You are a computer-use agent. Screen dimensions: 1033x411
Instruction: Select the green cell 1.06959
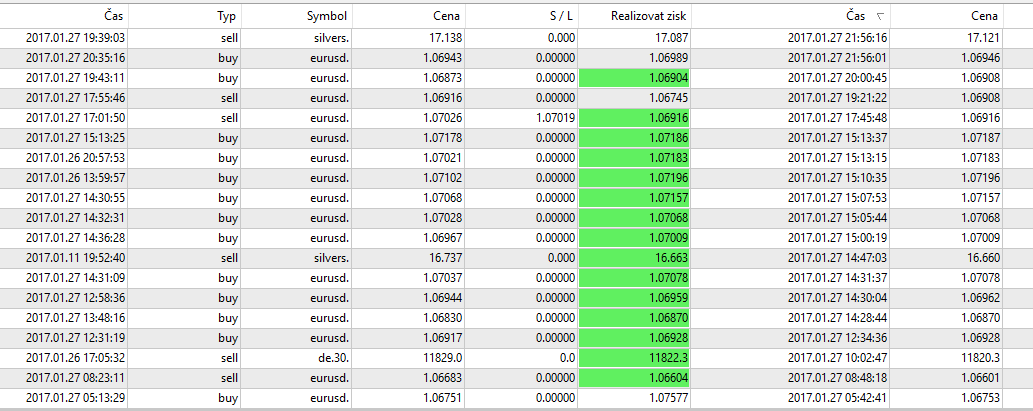[x=634, y=299]
